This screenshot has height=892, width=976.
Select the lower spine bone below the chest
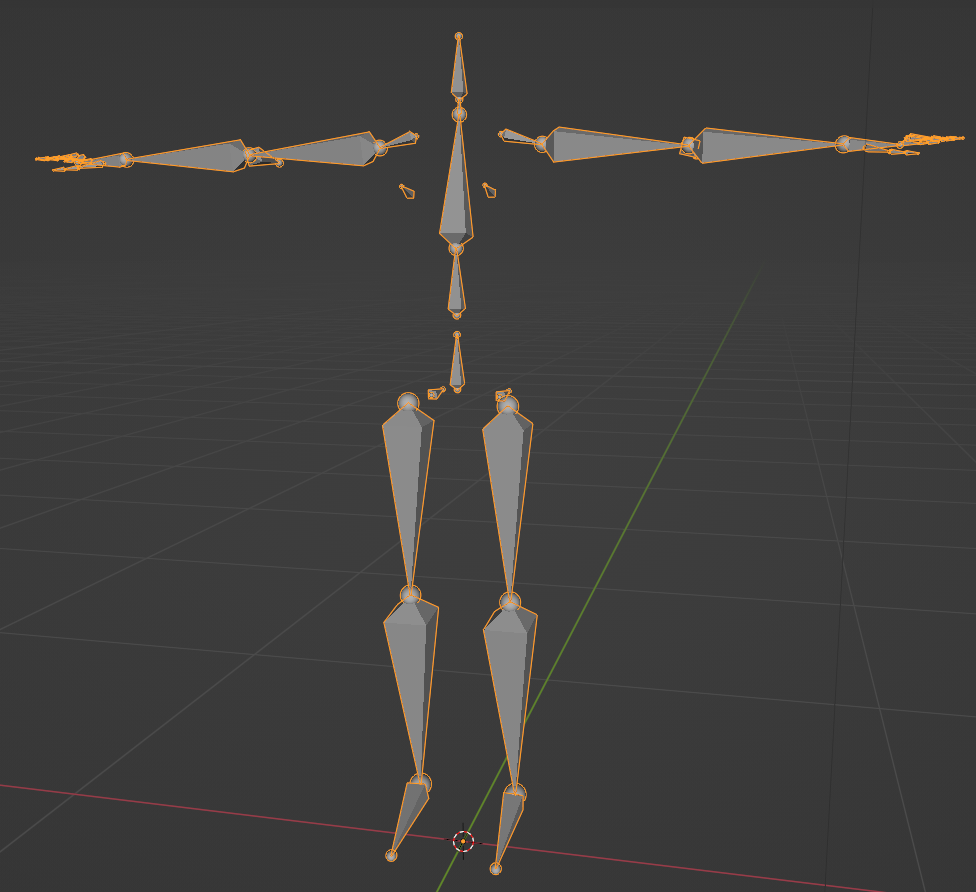(456, 283)
